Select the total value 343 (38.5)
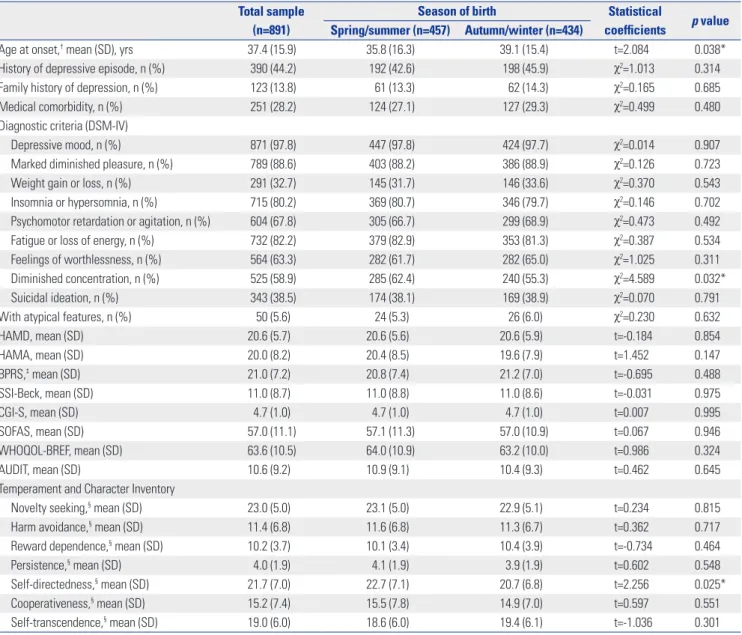 273,298
